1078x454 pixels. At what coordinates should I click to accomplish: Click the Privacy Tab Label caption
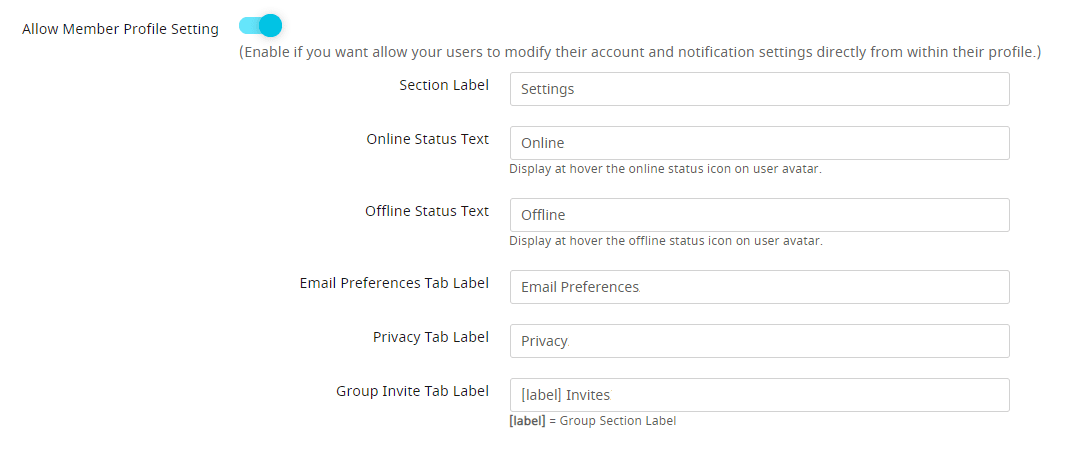tap(431, 337)
